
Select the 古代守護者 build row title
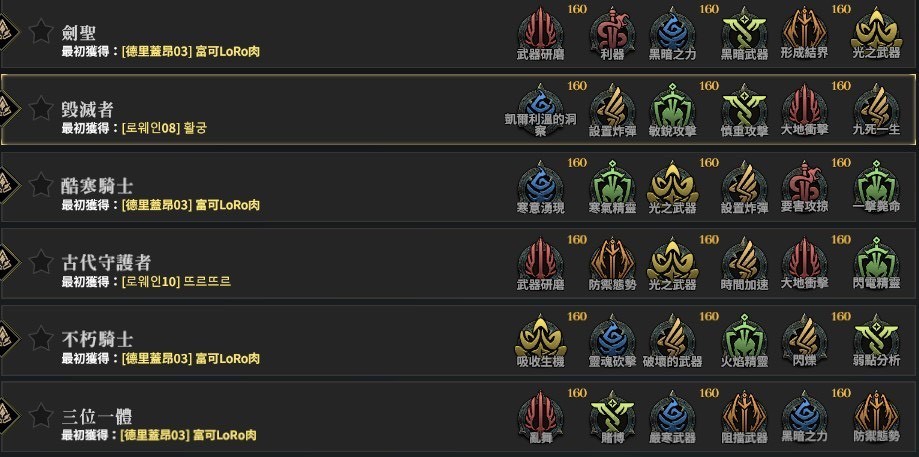point(107,262)
